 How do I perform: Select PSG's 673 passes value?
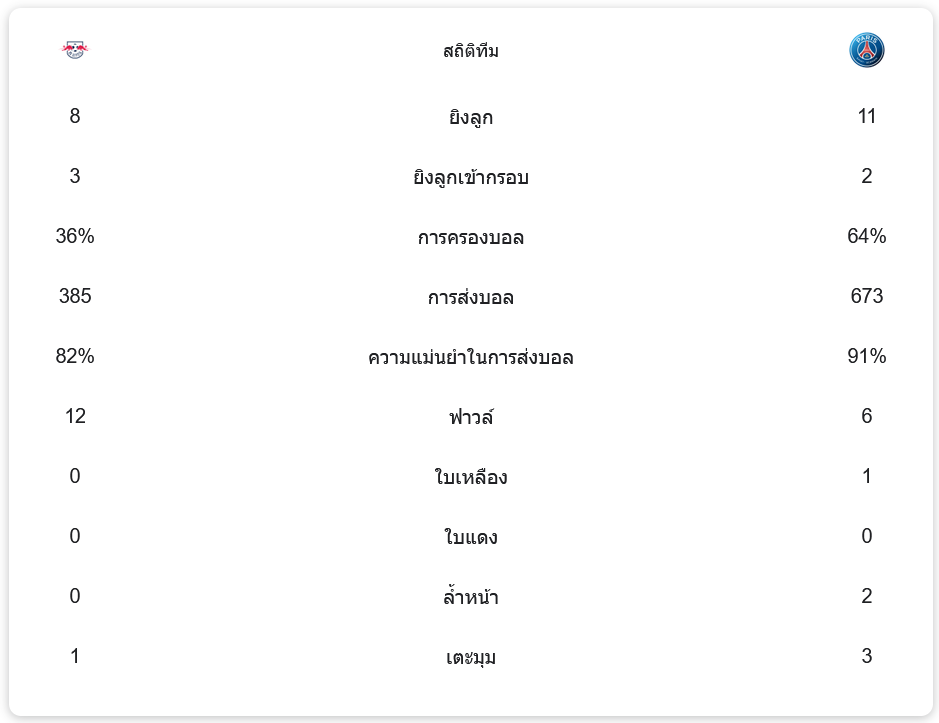coord(866,296)
